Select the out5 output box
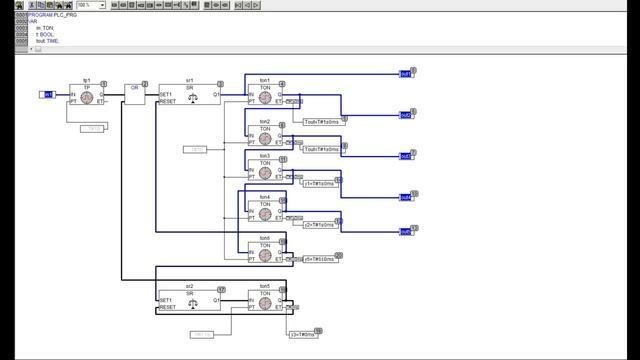640x360 pixels. tap(406, 232)
